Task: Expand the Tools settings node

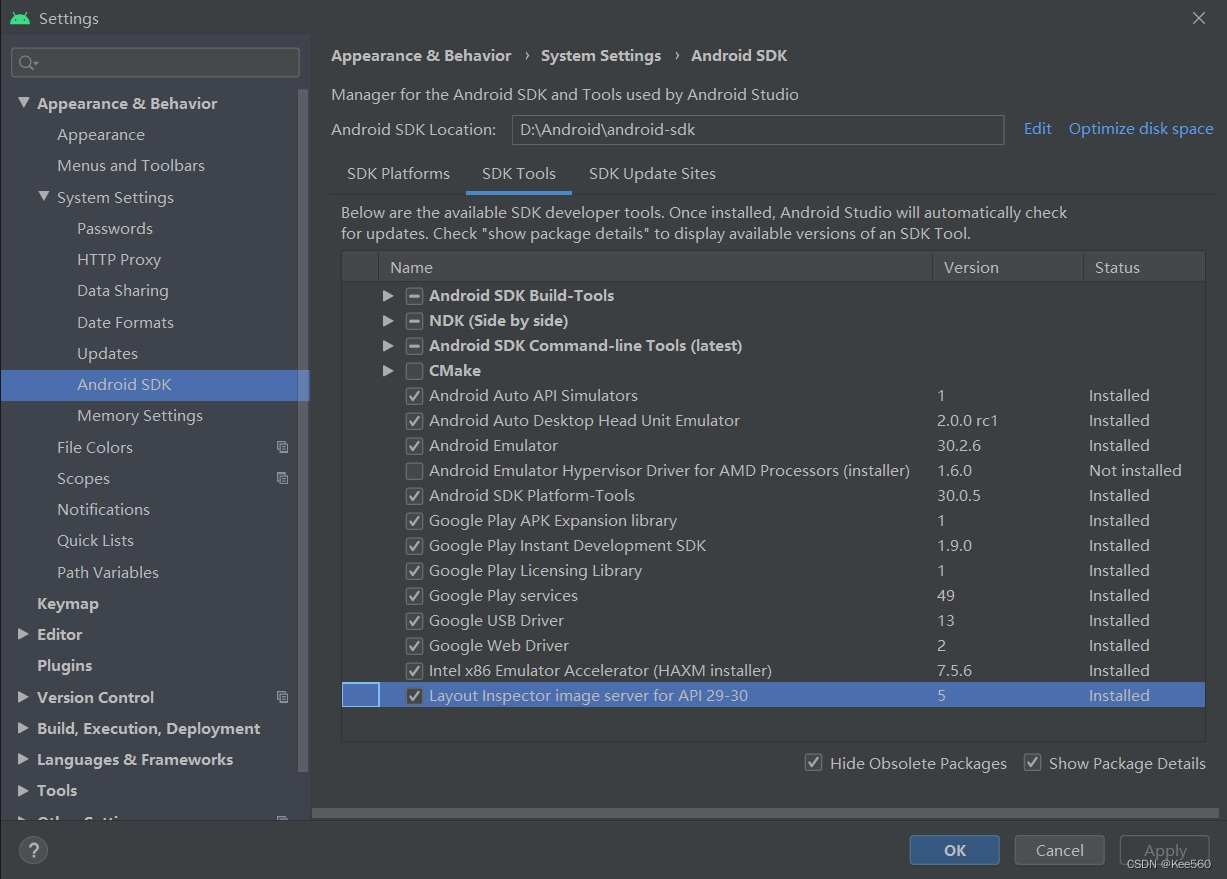Action: tap(23, 790)
